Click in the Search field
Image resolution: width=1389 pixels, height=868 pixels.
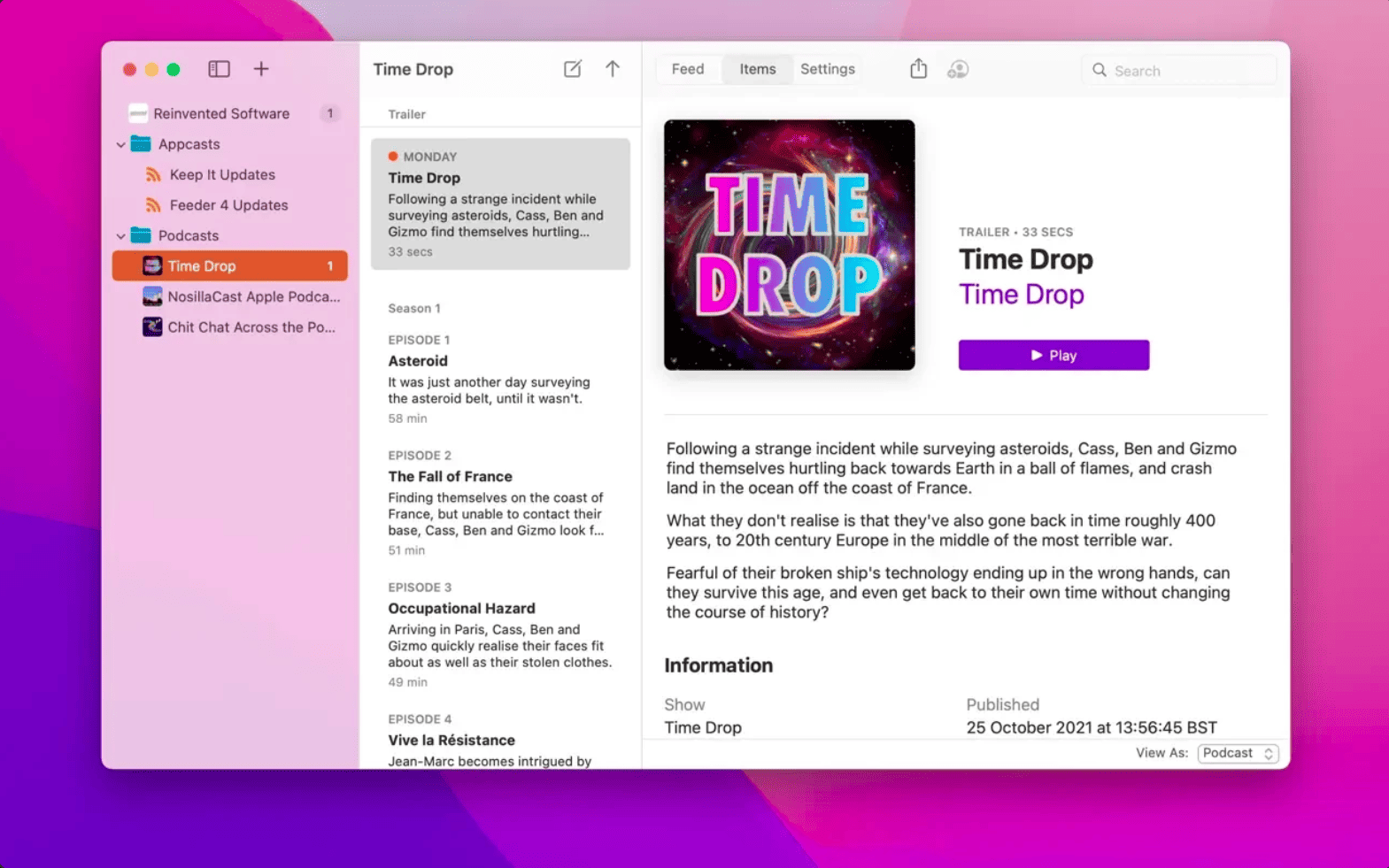click(x=1179, y=70)
